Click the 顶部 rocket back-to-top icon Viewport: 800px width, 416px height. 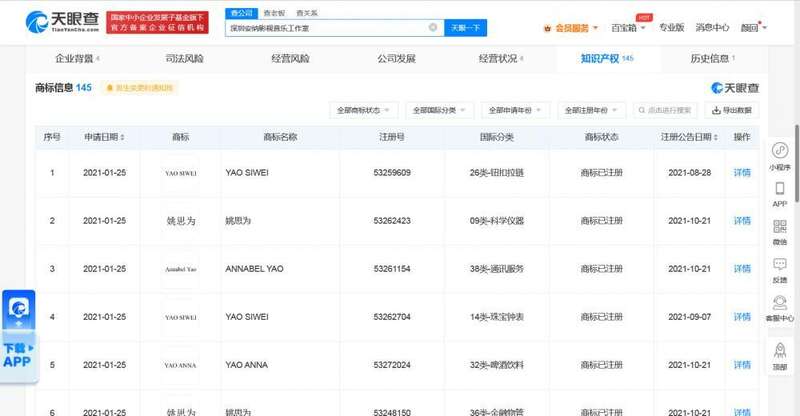tap(779, 351)
